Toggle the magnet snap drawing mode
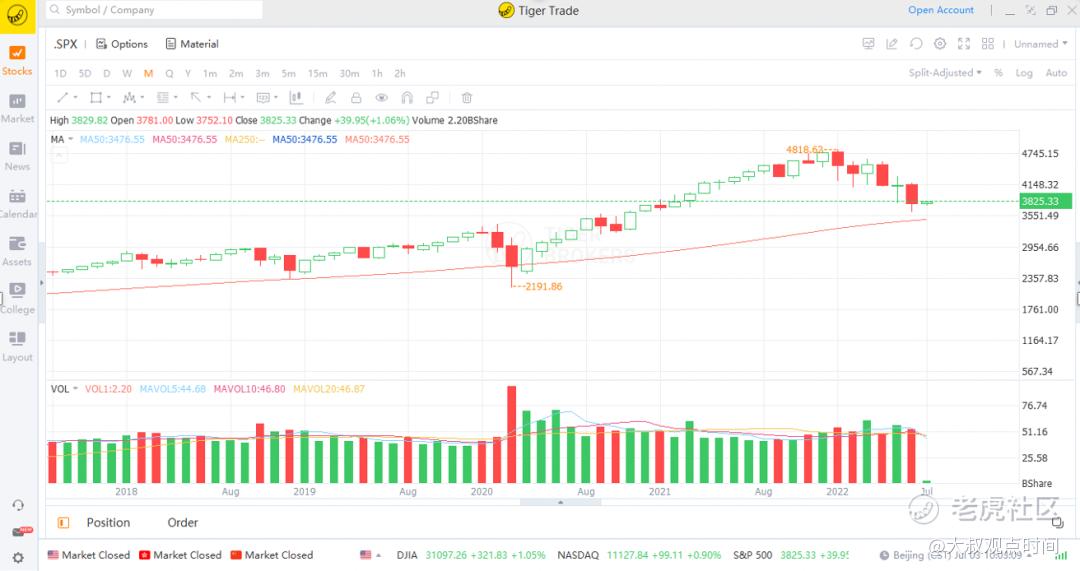 pos(407,98)
